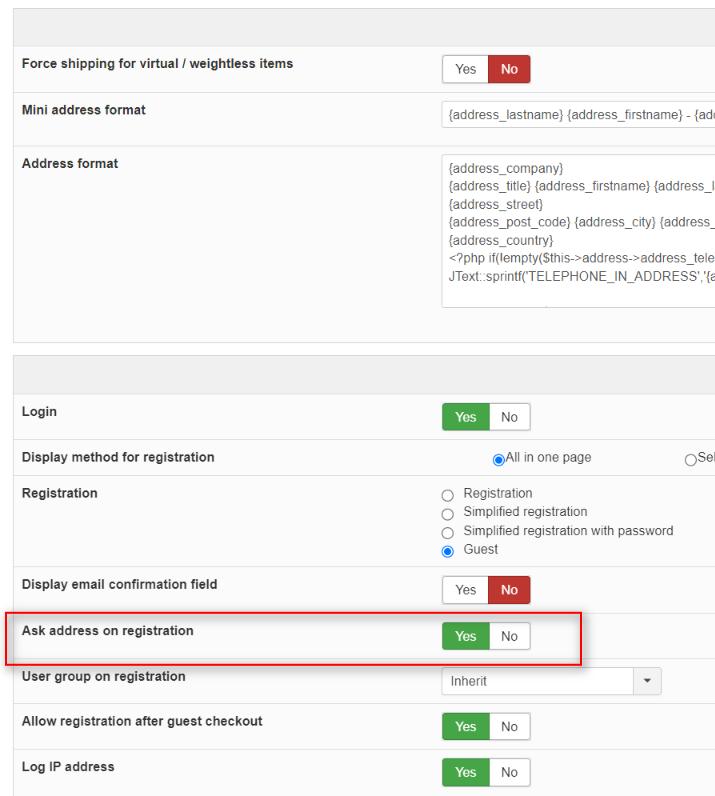The width and height of the screenshot is (715, 796).
Task: Click inside the Address format text area
Action: (x=578, y=230)
